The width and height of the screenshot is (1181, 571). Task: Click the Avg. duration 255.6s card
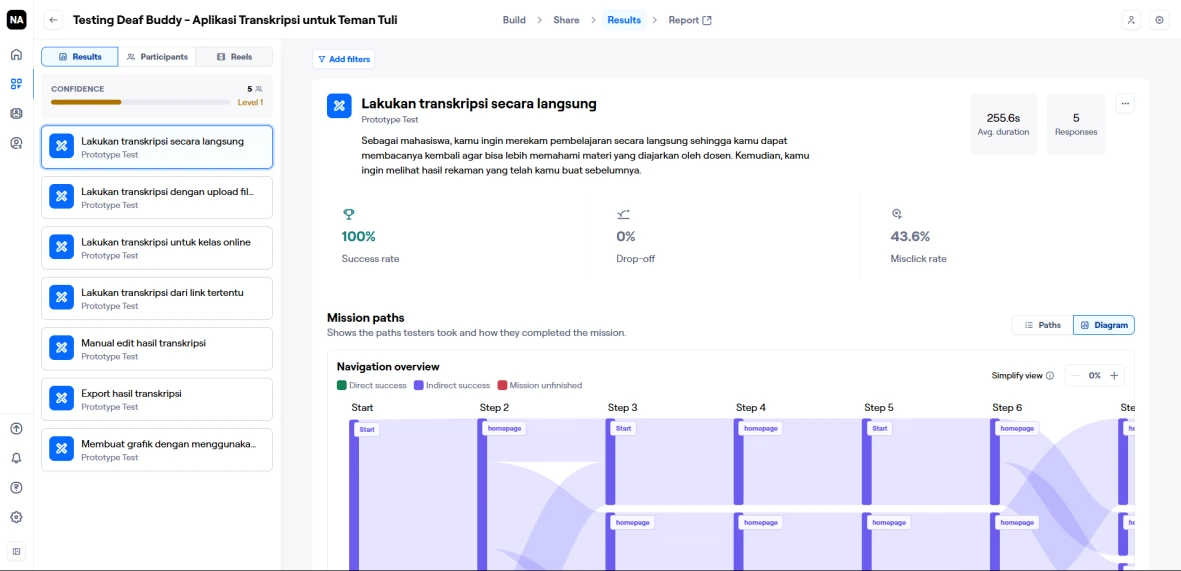point(1003,124)
